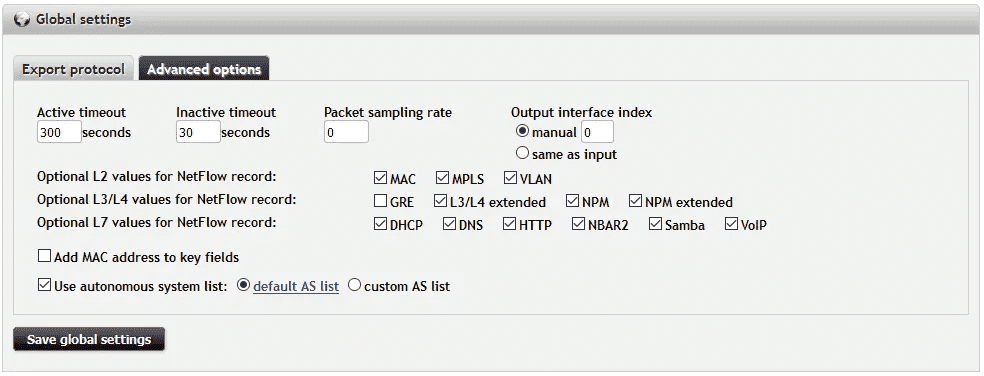984x376 pixels.
Task: Enable the GRE checkbox
Action: click(380, 201)
